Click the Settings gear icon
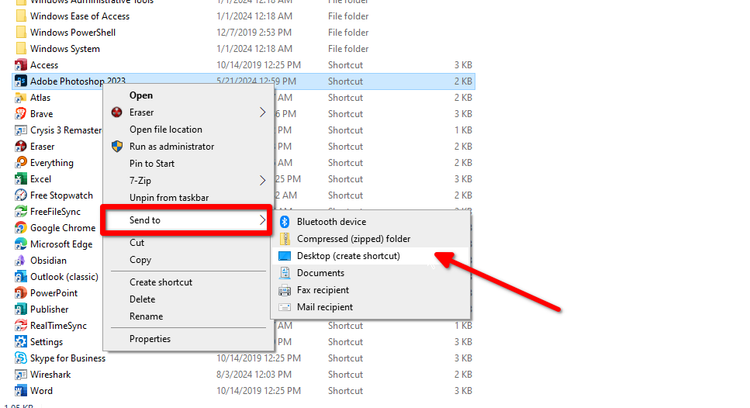This screenshot has height=408, width=750. 21,342
